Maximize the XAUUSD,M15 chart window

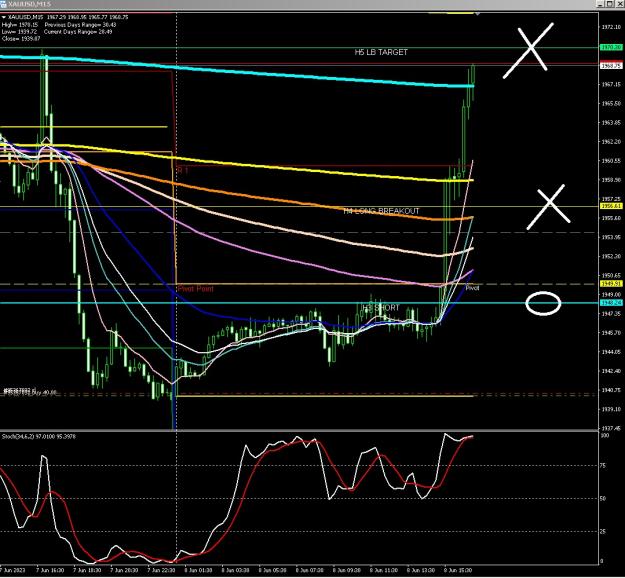click(610, 4)
